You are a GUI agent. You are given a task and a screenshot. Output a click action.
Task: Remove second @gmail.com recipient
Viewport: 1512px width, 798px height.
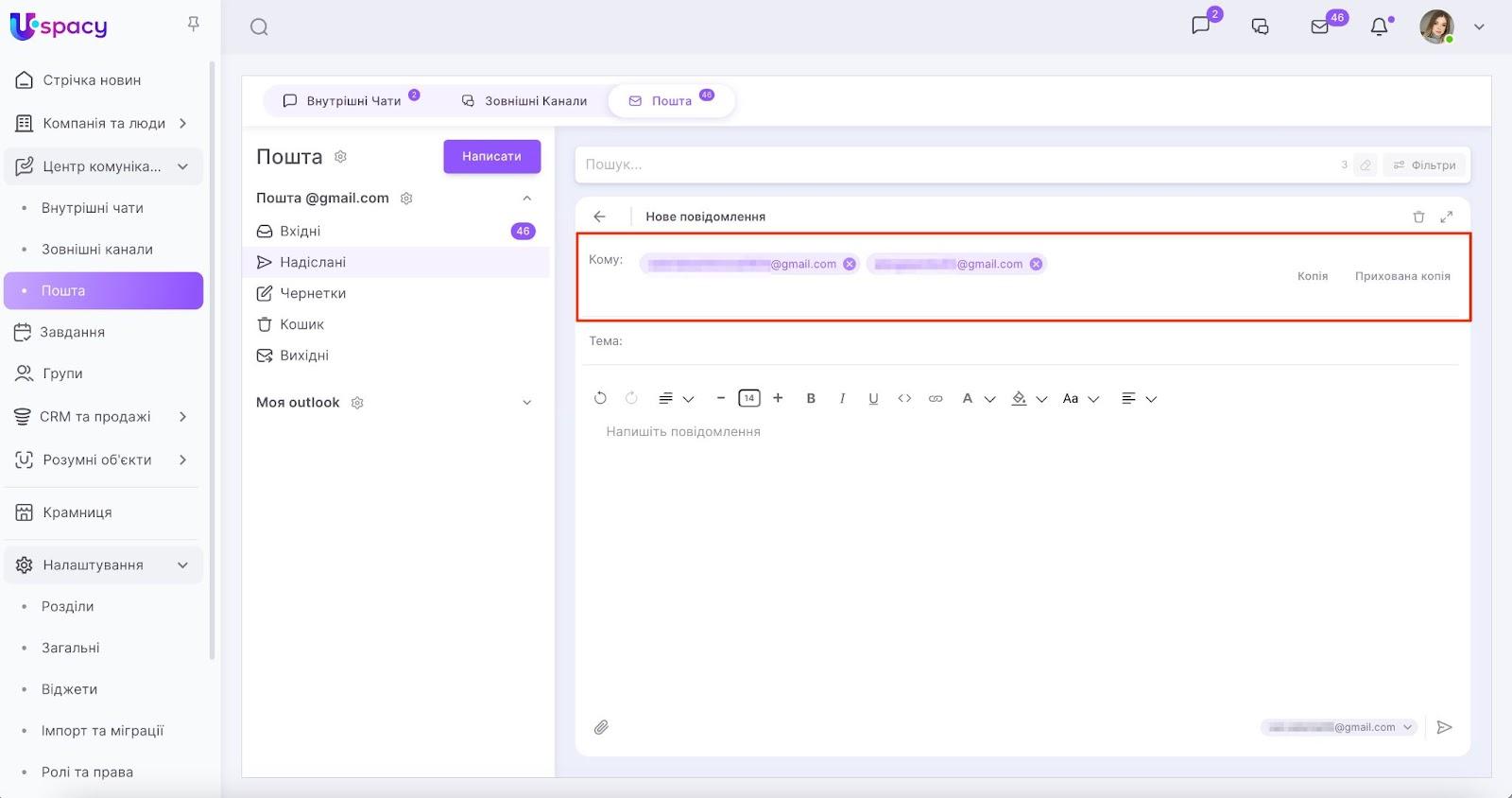(x=1036, y=264)
